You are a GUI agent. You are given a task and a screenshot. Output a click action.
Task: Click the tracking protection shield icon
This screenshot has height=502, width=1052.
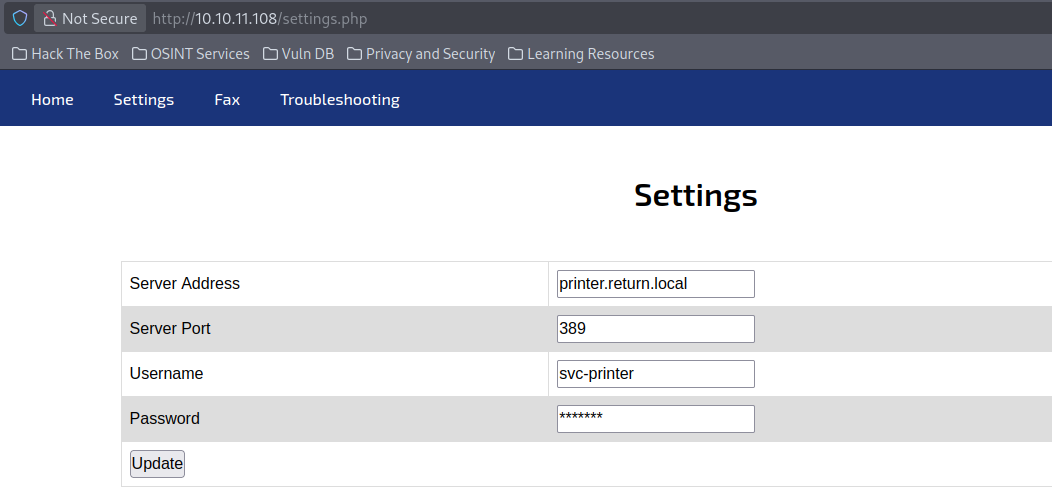click(19, 18)
